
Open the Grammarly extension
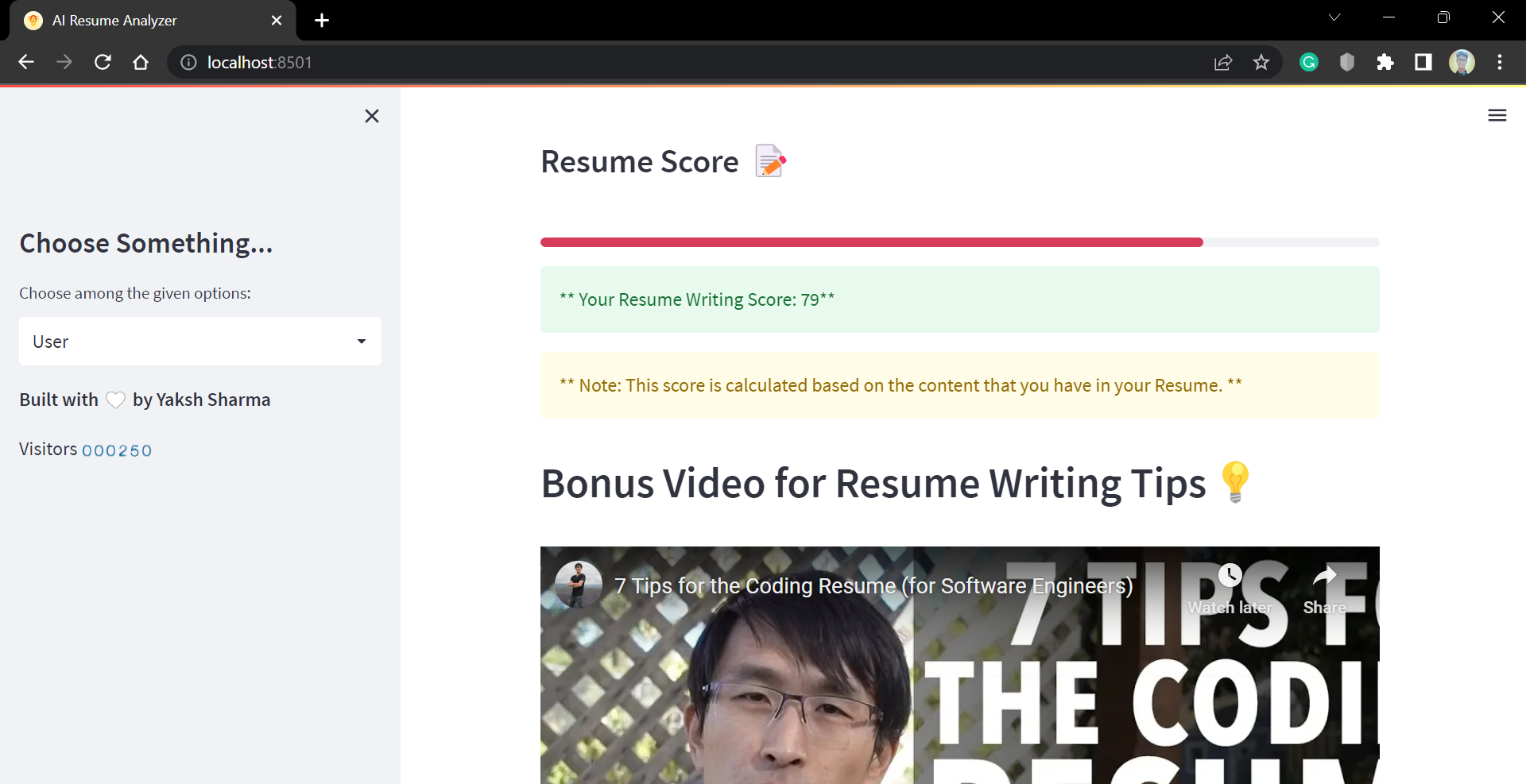1308,62
